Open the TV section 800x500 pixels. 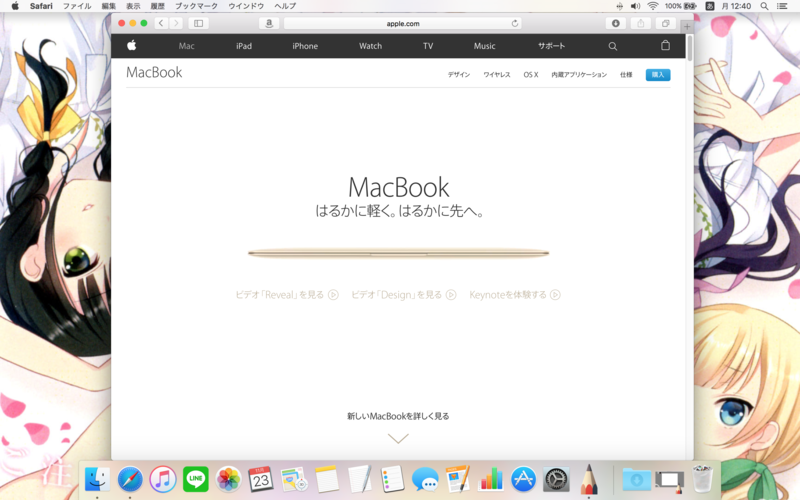(x=428, y=46)
